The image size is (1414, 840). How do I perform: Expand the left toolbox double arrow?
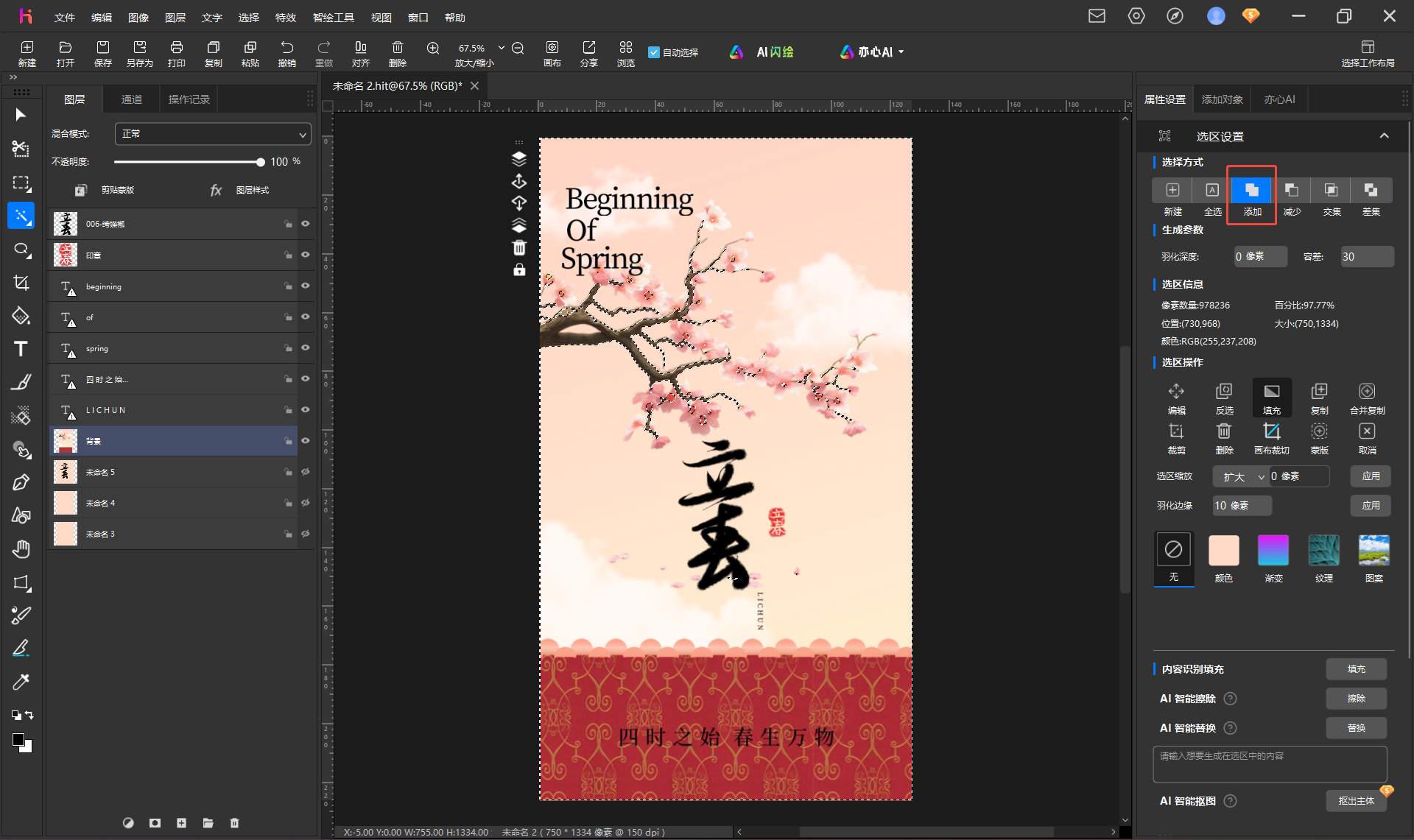tap(13, 77)
